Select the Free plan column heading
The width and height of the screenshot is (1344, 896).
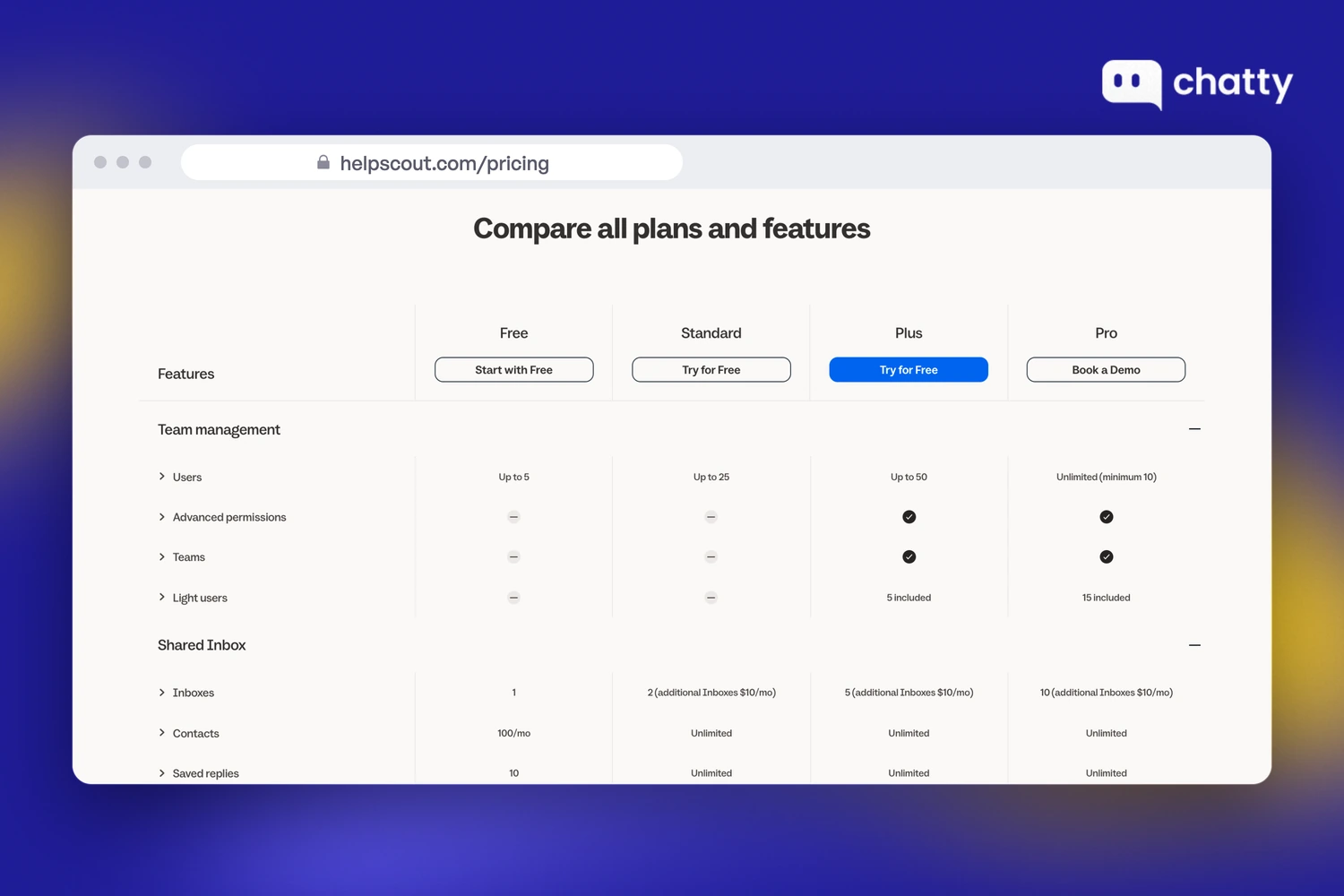[513, 333]
